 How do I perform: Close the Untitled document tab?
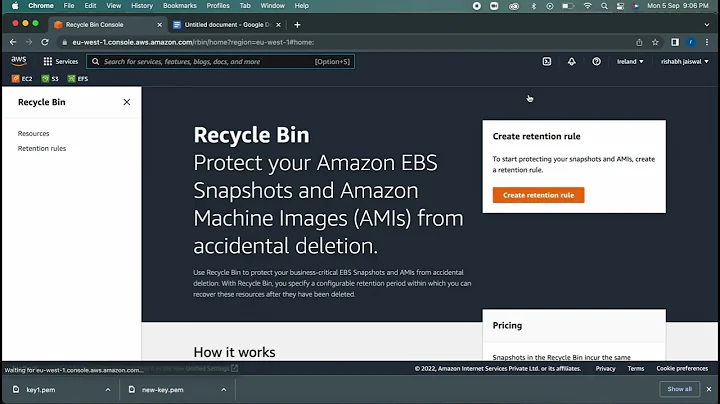coord(278,25)
